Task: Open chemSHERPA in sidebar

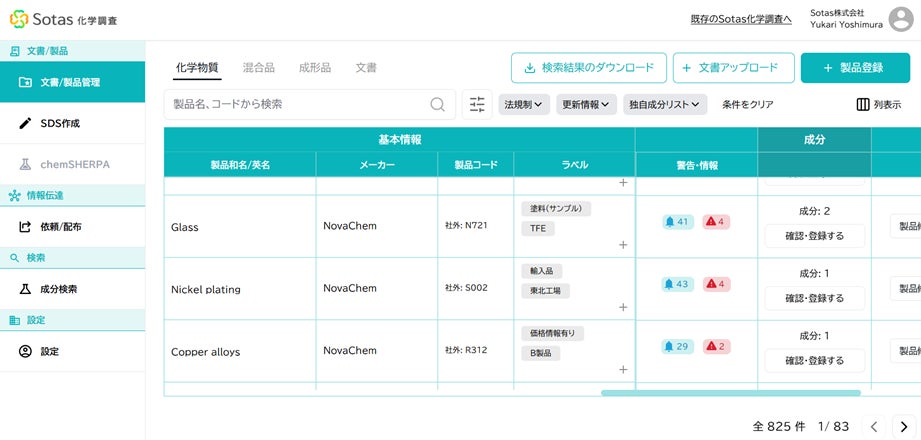Action: (72, 164)
